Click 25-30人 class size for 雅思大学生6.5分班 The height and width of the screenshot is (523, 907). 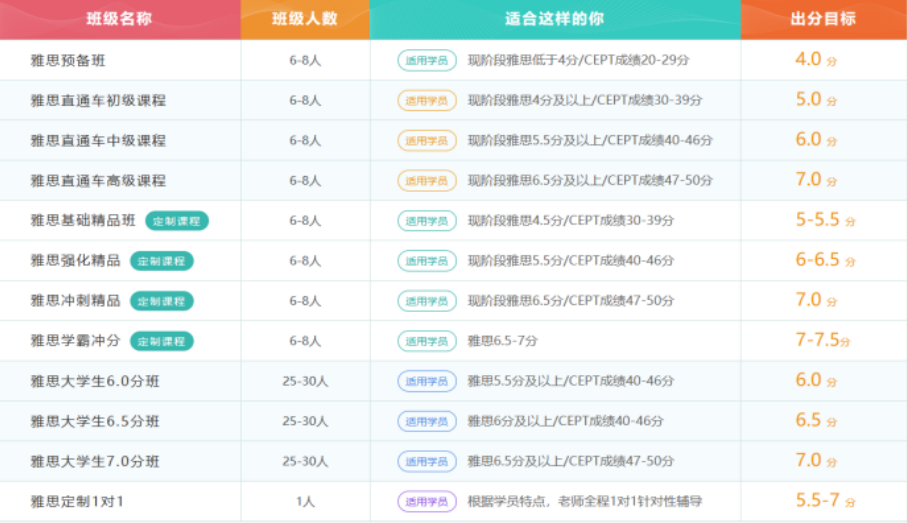tap(305, 421)
